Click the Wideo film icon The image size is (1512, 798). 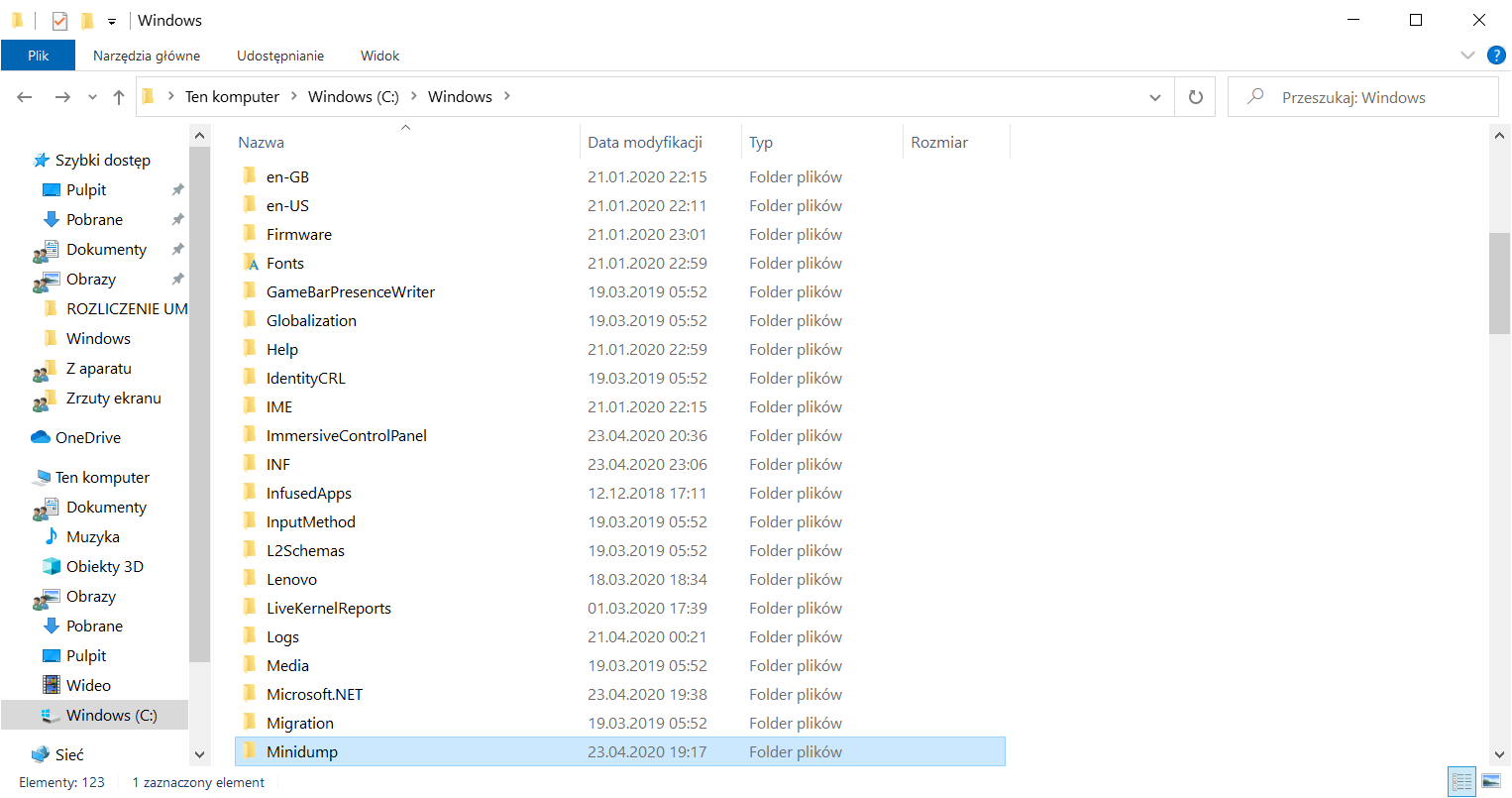[x=52, y=685]
